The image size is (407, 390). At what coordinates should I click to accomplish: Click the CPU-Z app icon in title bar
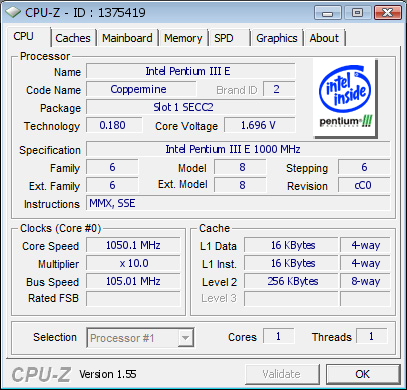coord(13,12)
